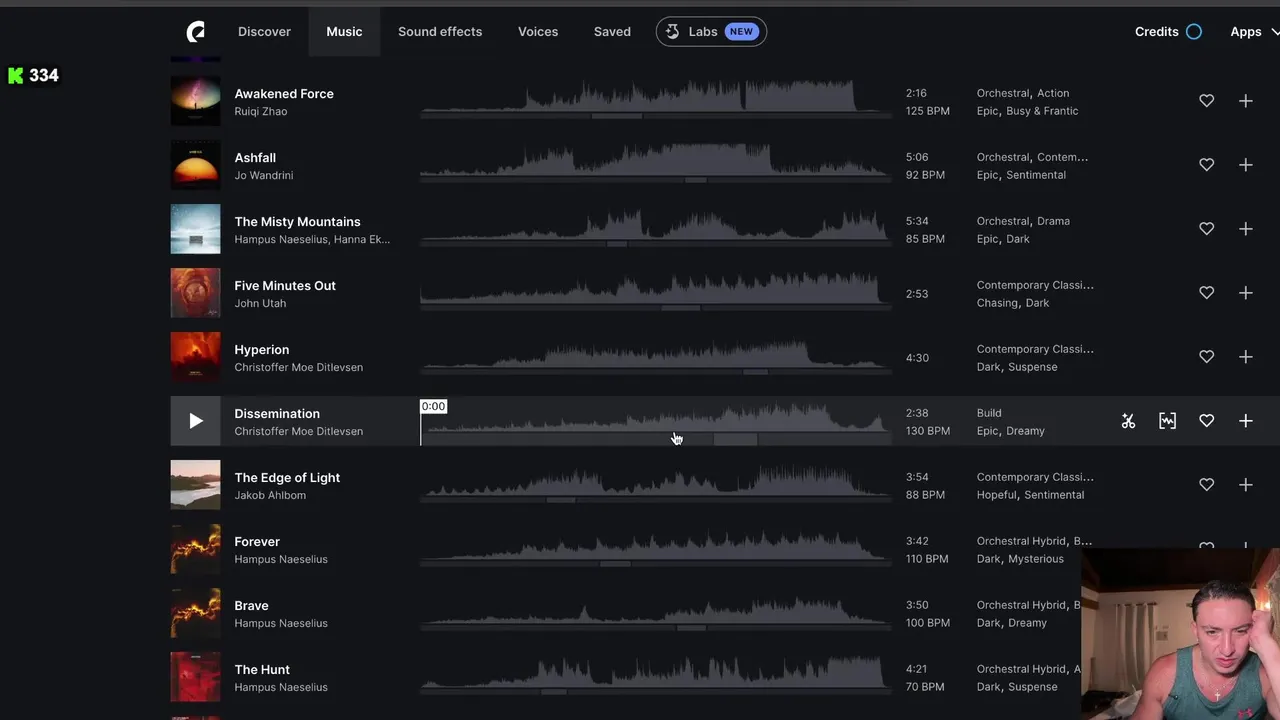Add Hyperion using its plus icon
Image resolution: width=1280 pixels, height=720 pixels.
point(1245,357)
